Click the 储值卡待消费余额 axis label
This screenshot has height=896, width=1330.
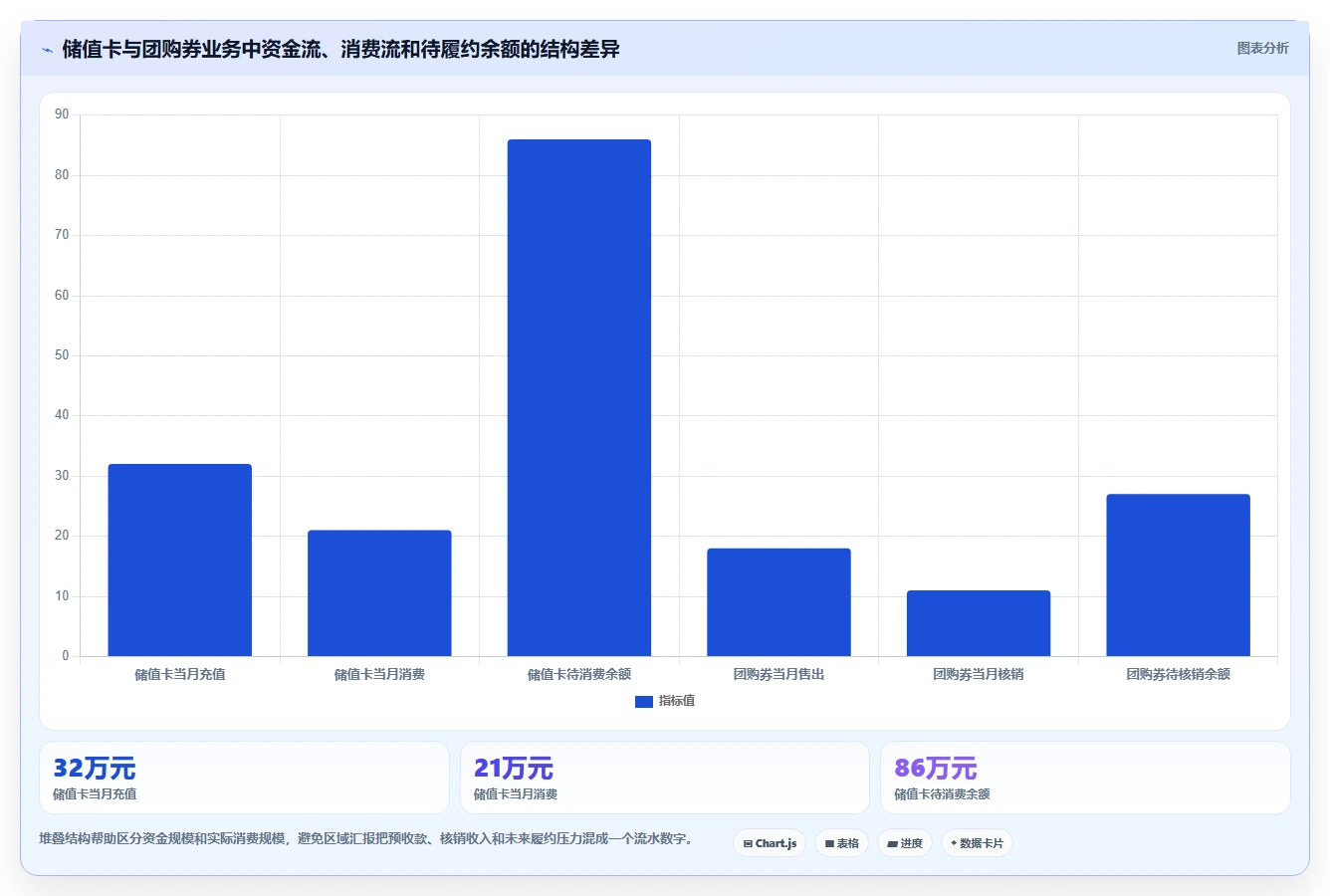point(579,674)
